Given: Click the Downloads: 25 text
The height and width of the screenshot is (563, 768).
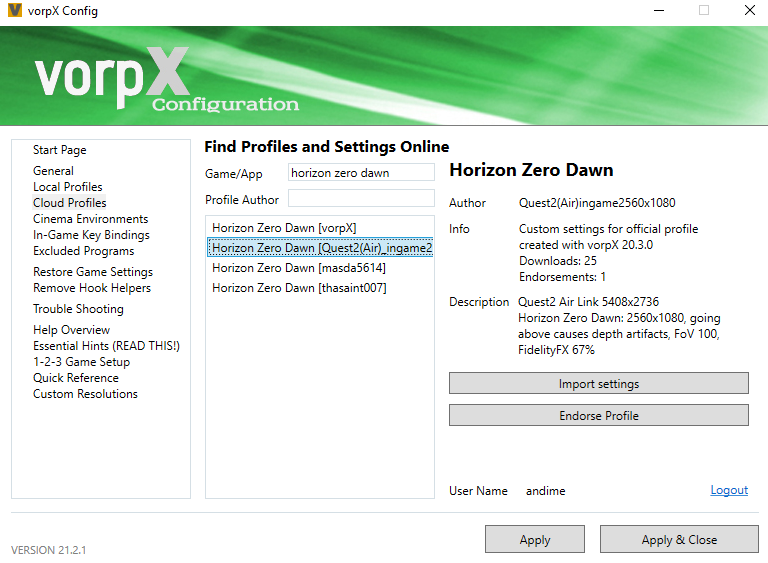Looking at the screenshot, I should (557, 261).
